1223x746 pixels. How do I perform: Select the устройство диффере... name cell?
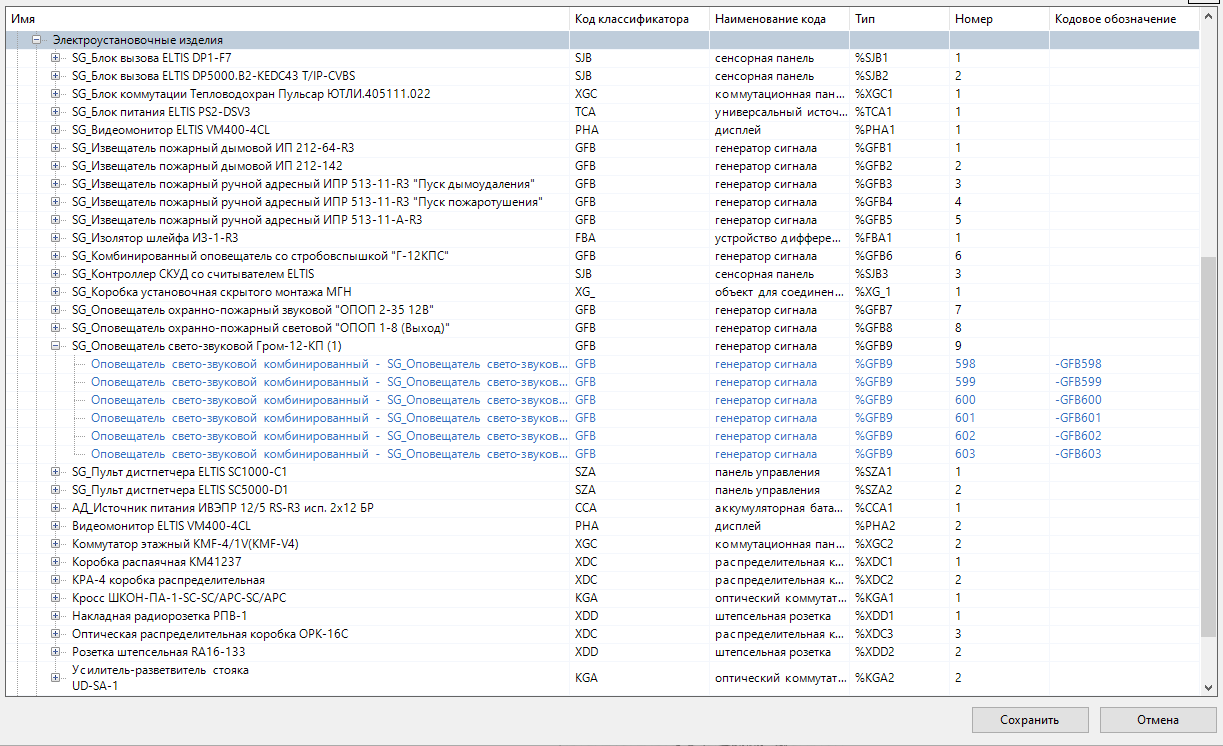[779, 238]
